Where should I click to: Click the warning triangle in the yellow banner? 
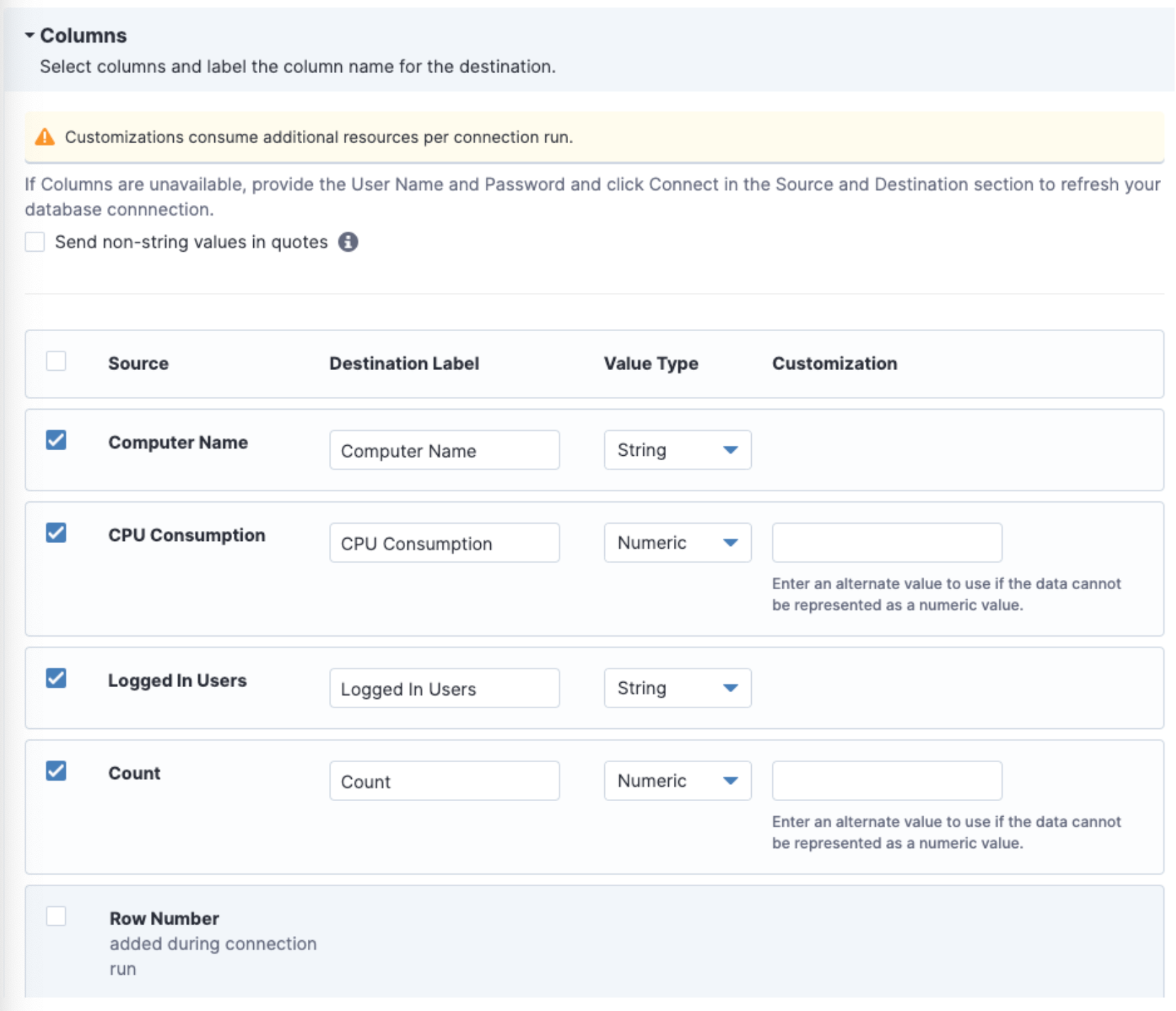click(x=45, y=137)
